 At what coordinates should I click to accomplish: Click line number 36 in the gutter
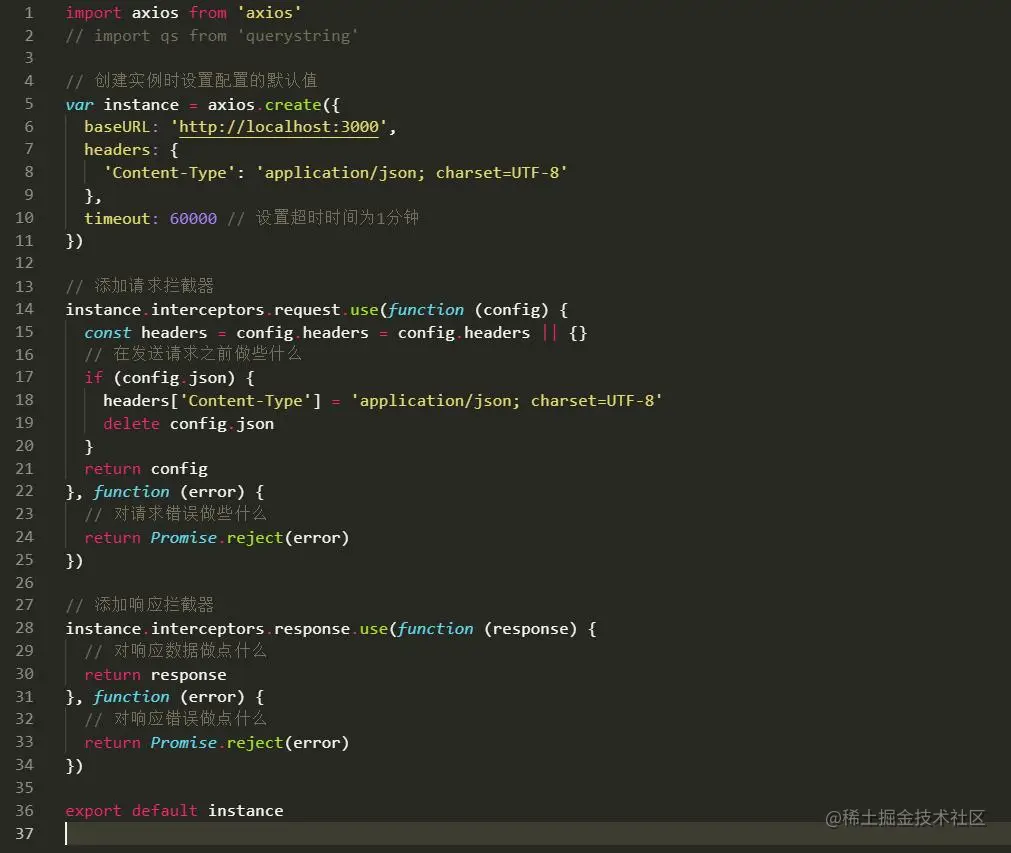(25, 810)
